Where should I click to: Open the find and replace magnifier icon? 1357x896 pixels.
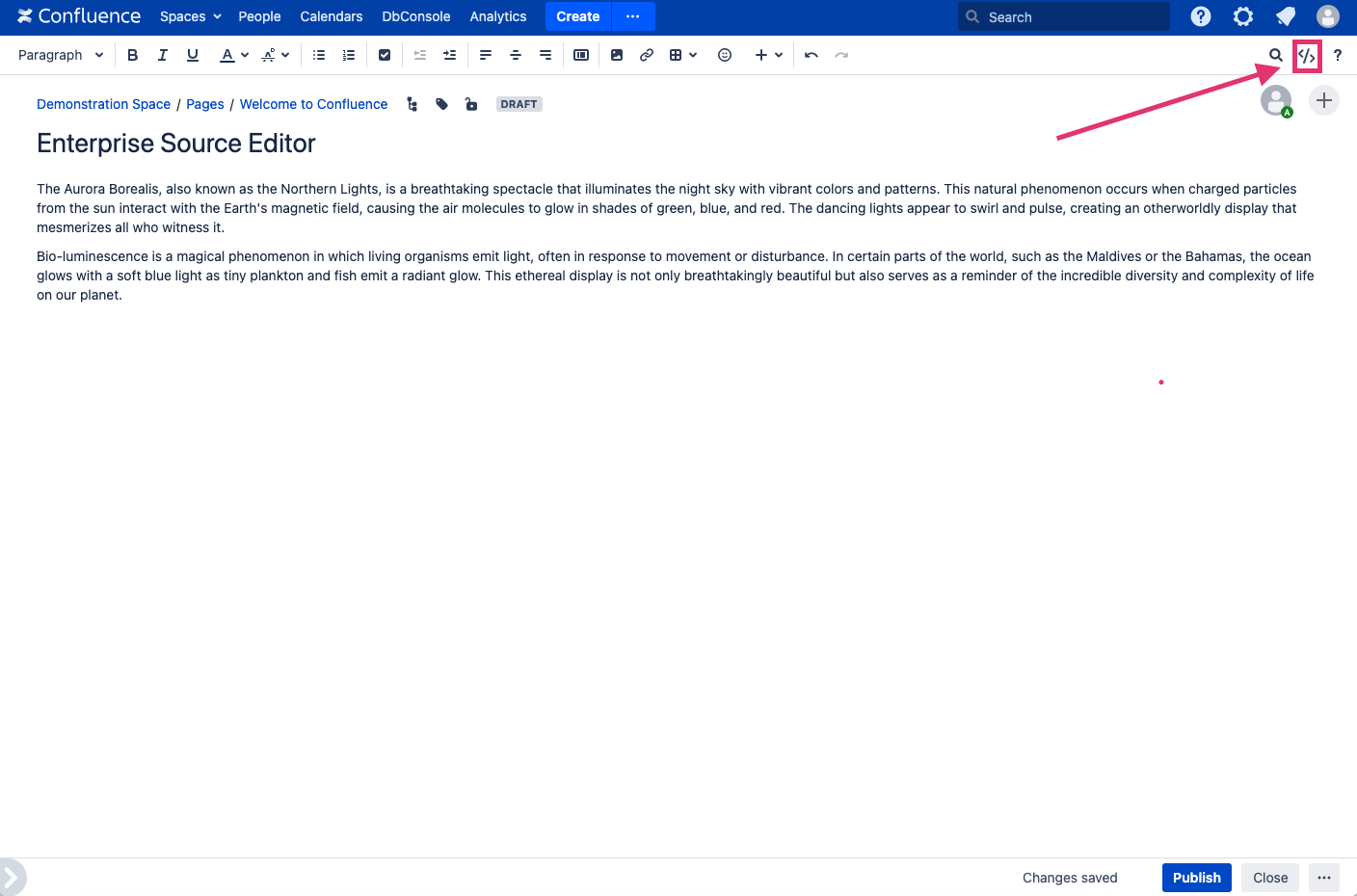tap(1276, 55)
